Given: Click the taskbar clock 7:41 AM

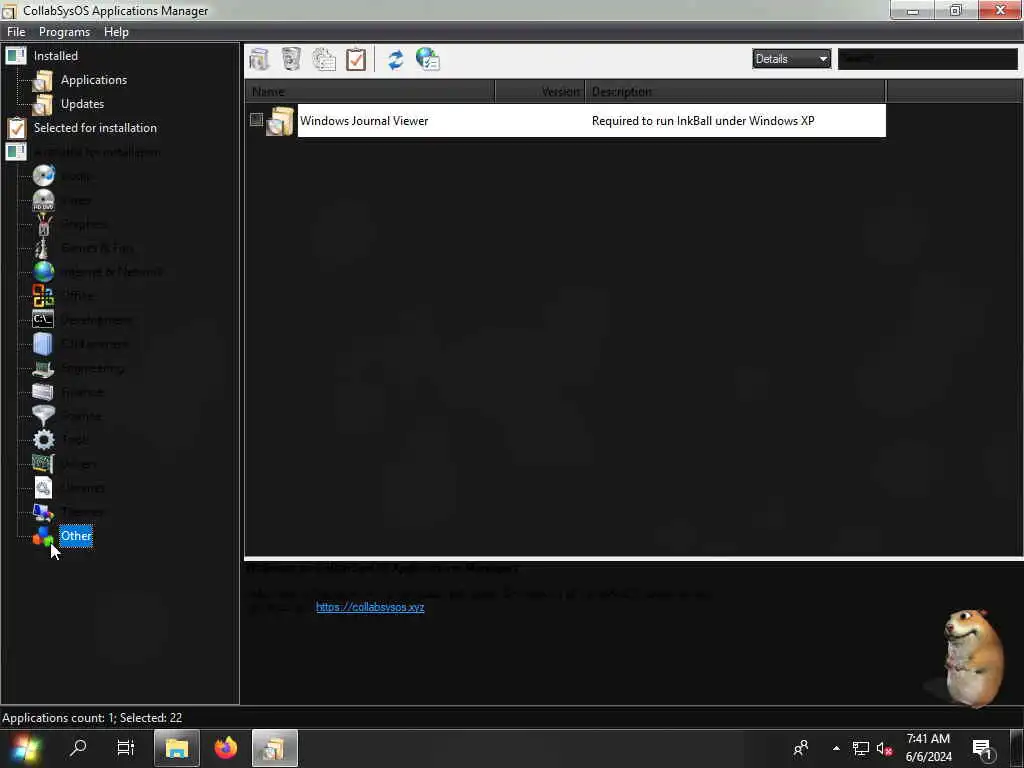Looking at the screenshot, I should click(x=928, y=739).
